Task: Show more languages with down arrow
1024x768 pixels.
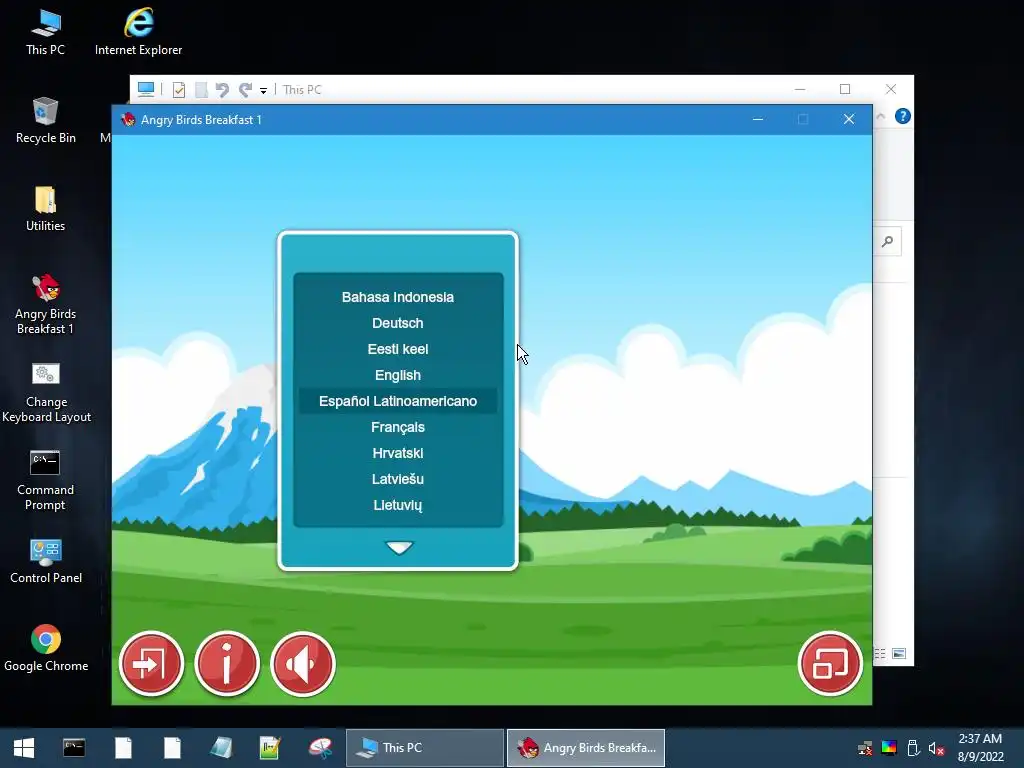Action: pyautogui.click(x=398, y=547)
